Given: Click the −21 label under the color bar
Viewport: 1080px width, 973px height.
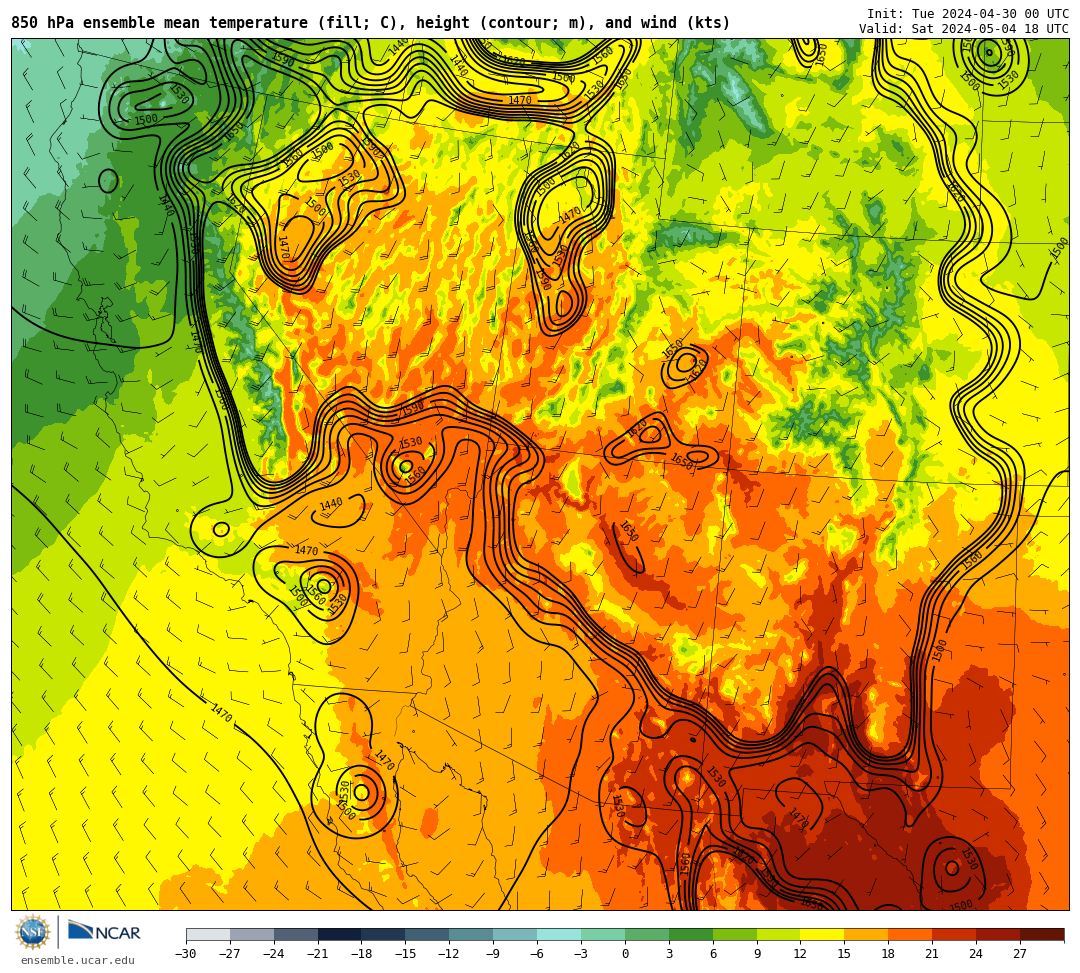Looking at the screenshot, I should click(x=318, y=954).
